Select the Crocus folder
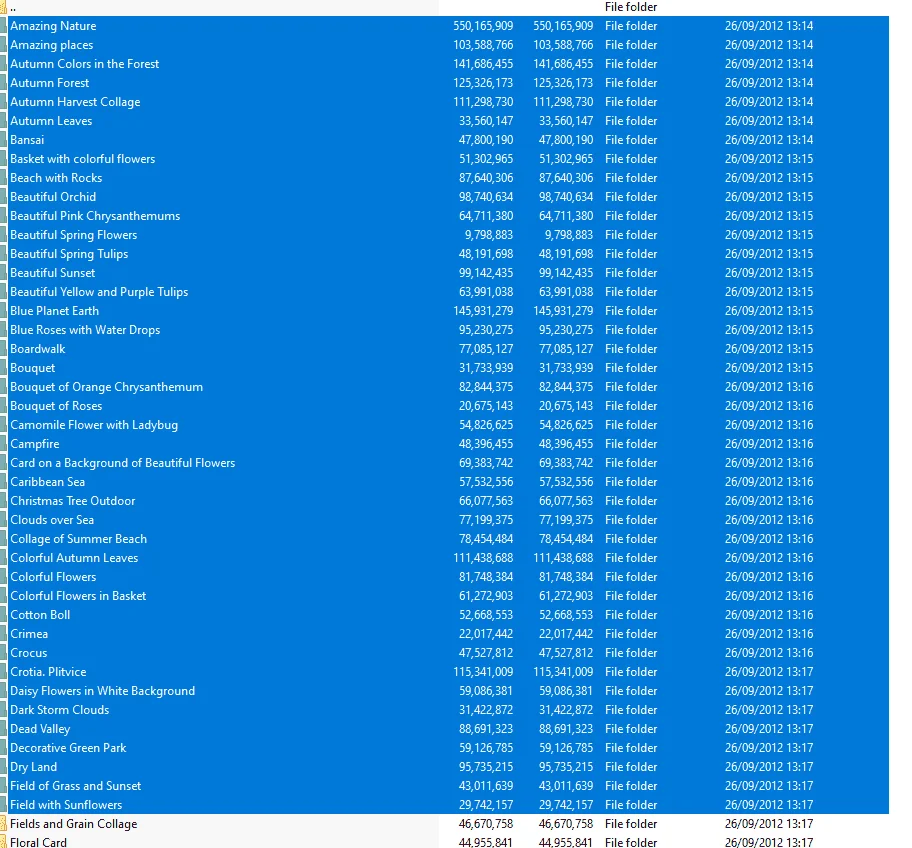Image resolution: width=912 pixels, height=848 pixels. pos(28,653)
